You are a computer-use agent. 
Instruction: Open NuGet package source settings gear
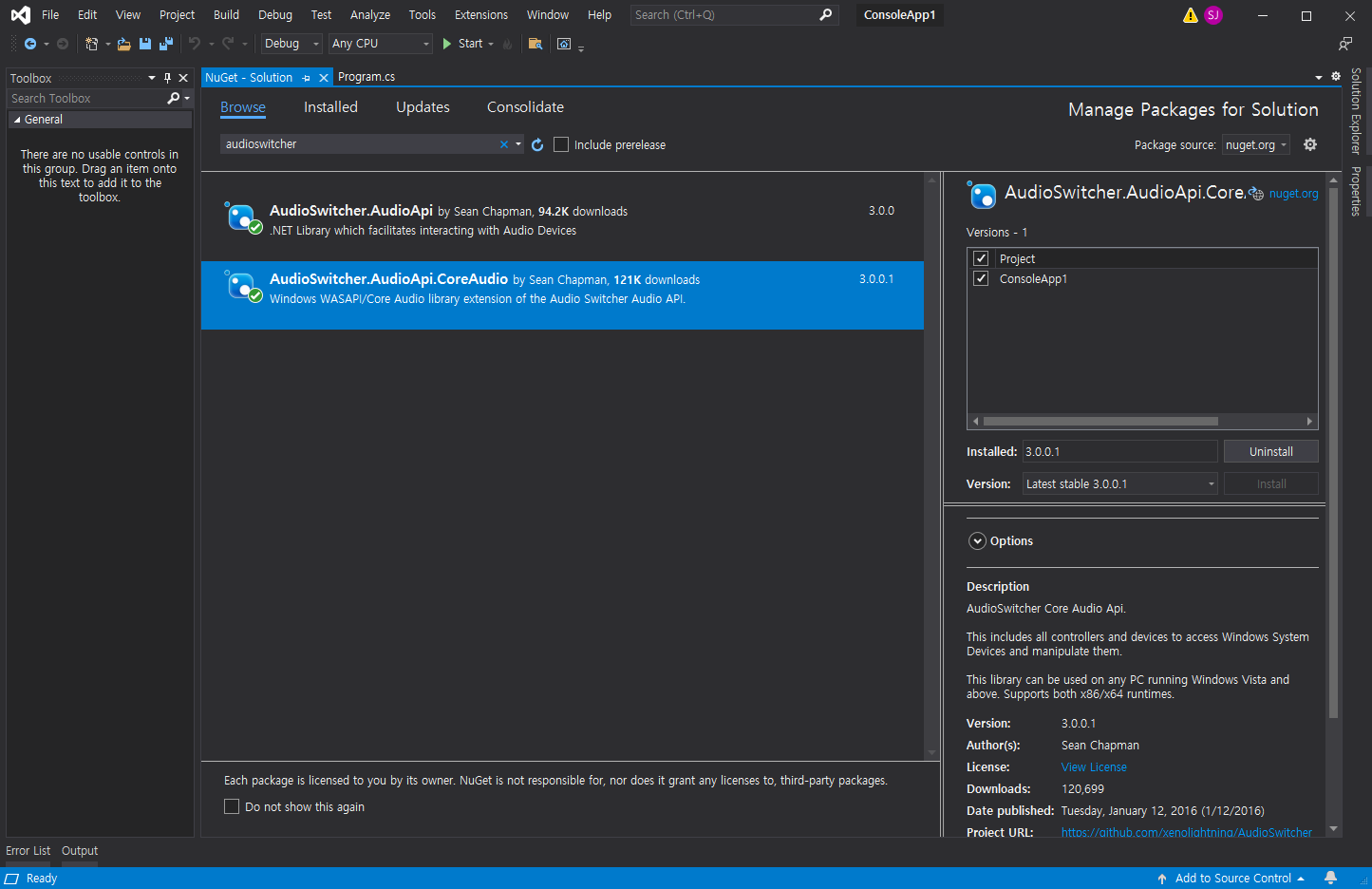tap(1310, 144)
